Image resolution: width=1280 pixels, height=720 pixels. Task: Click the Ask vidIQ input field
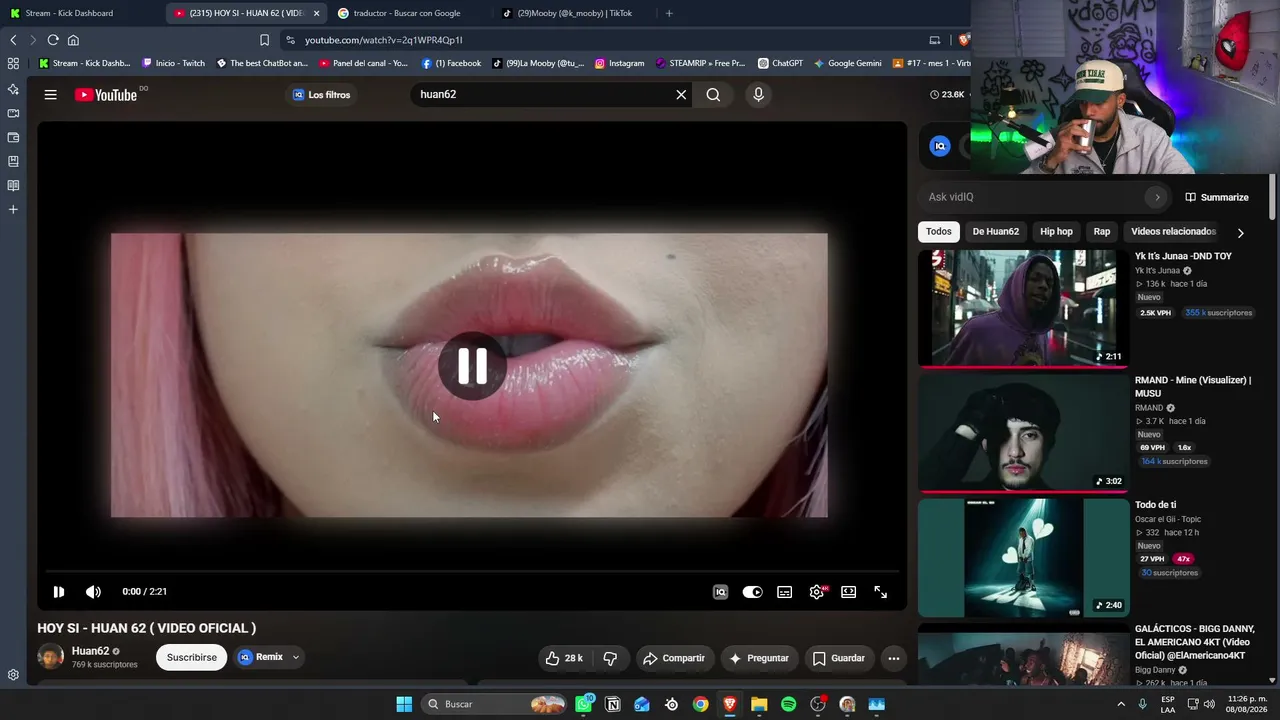[1035, 197]
